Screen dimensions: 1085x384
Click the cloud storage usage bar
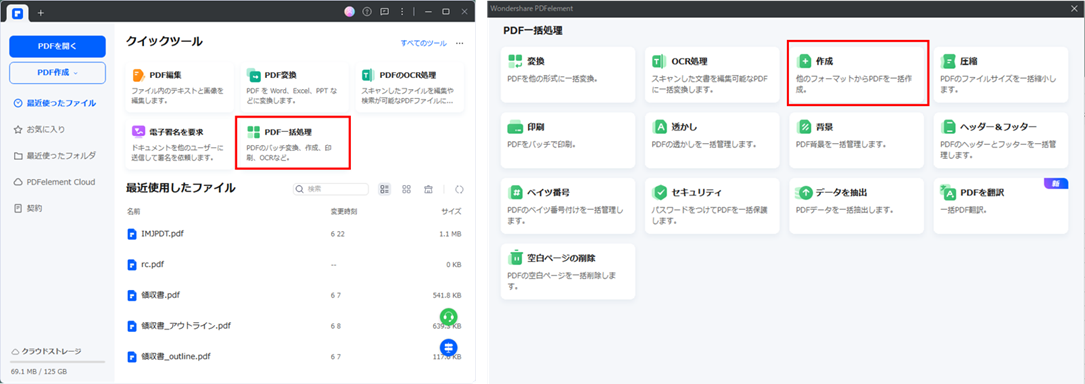(57, 362)
